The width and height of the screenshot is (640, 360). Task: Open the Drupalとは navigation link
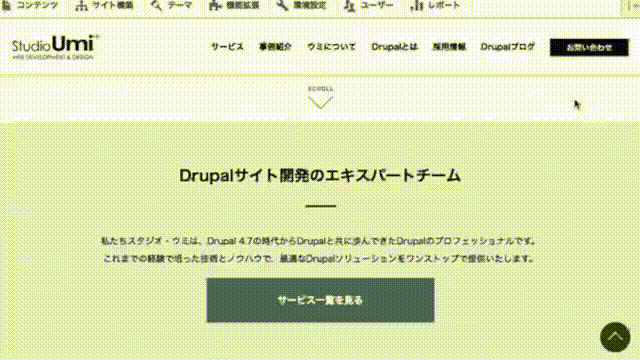point(394,47)
